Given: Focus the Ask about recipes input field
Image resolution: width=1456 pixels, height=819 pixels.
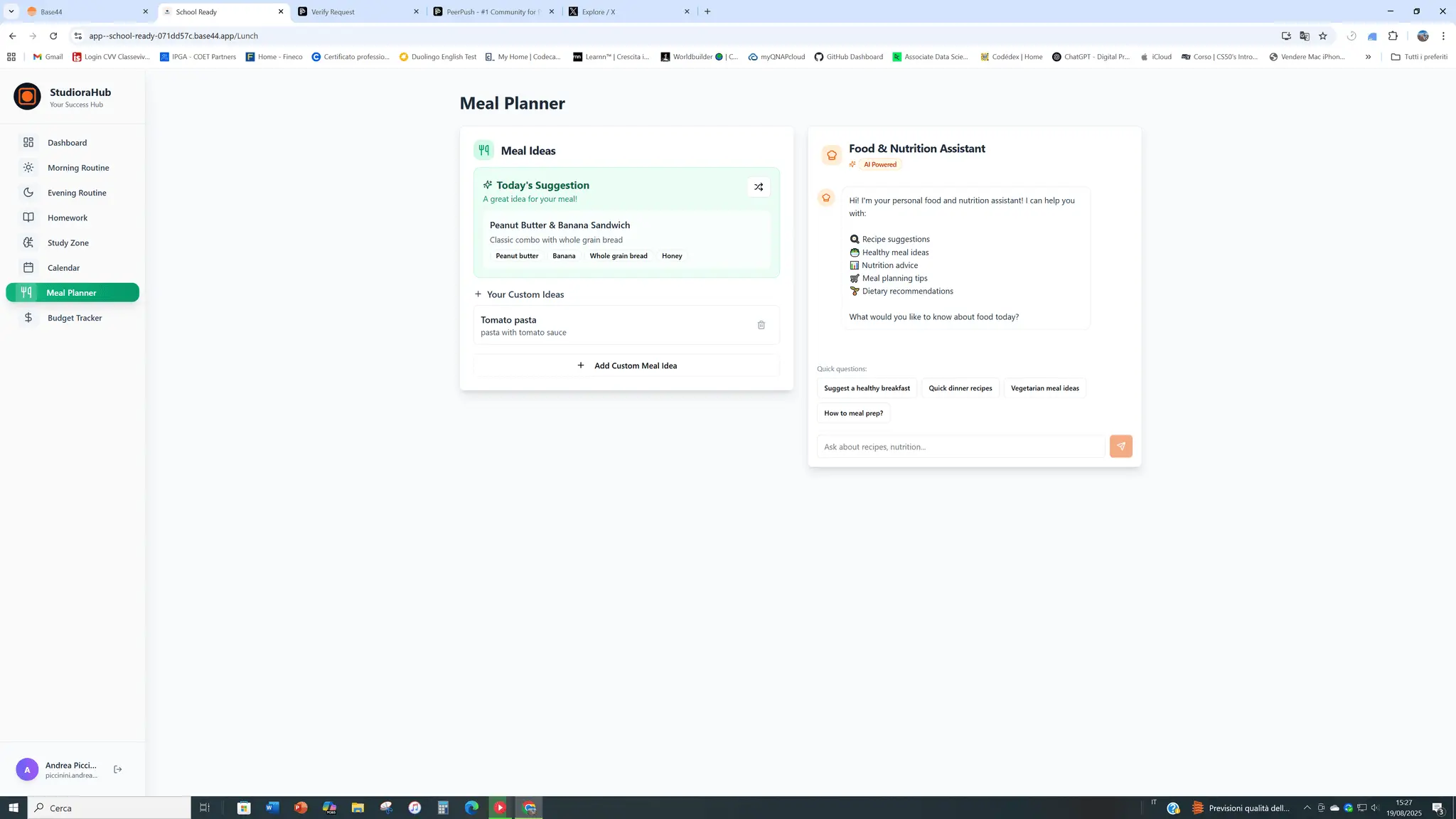Looking at the screenshot, I should coord(960,446).
